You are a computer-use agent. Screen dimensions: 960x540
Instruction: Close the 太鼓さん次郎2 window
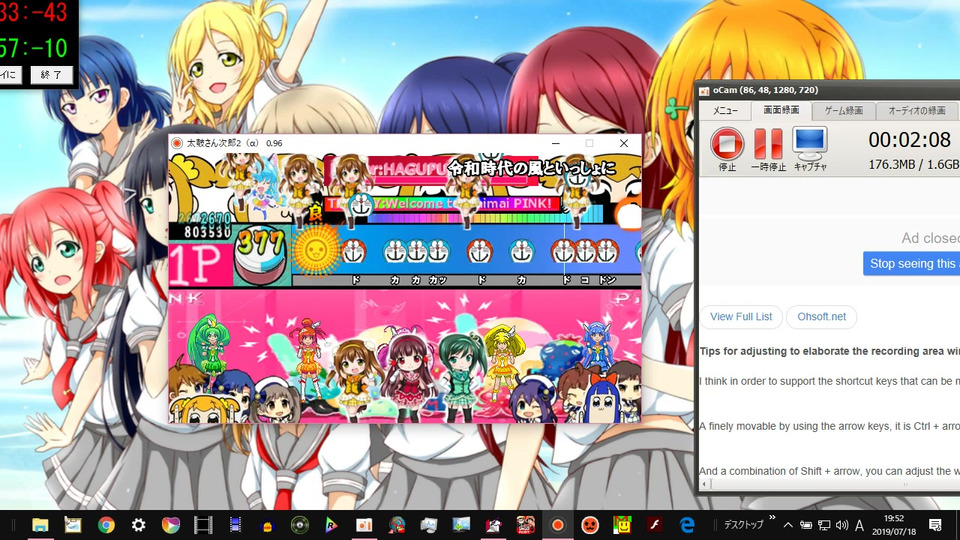point(623,143)
